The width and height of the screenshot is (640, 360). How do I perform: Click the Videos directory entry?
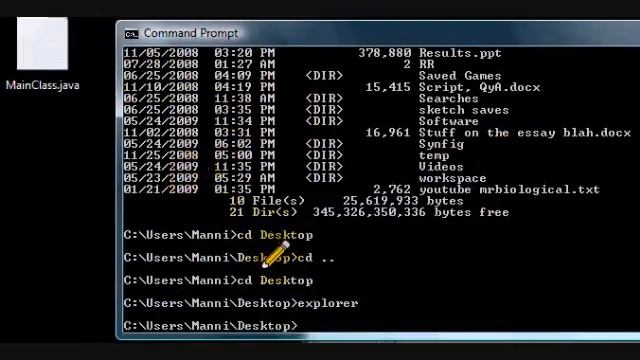click(x=441, y=167)
